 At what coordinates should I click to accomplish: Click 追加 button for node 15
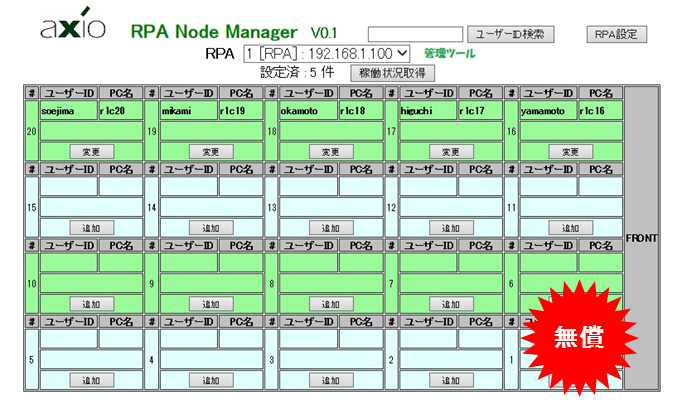tap(92, 228)
